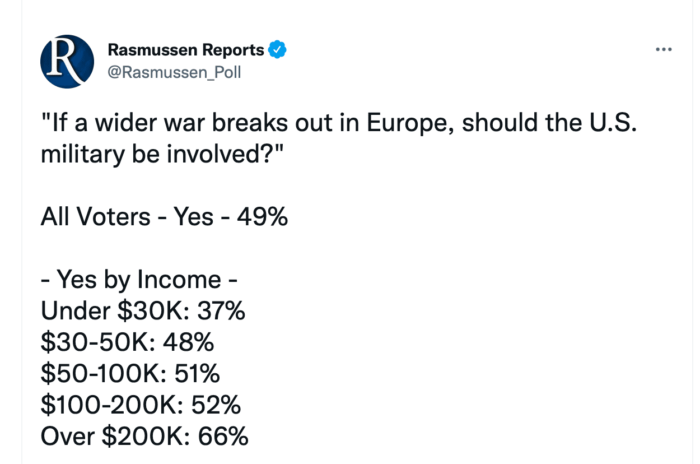This screenshot has width=700, height=464.
Task: Open the three-dot more options menu
Action: pos(663,50)
